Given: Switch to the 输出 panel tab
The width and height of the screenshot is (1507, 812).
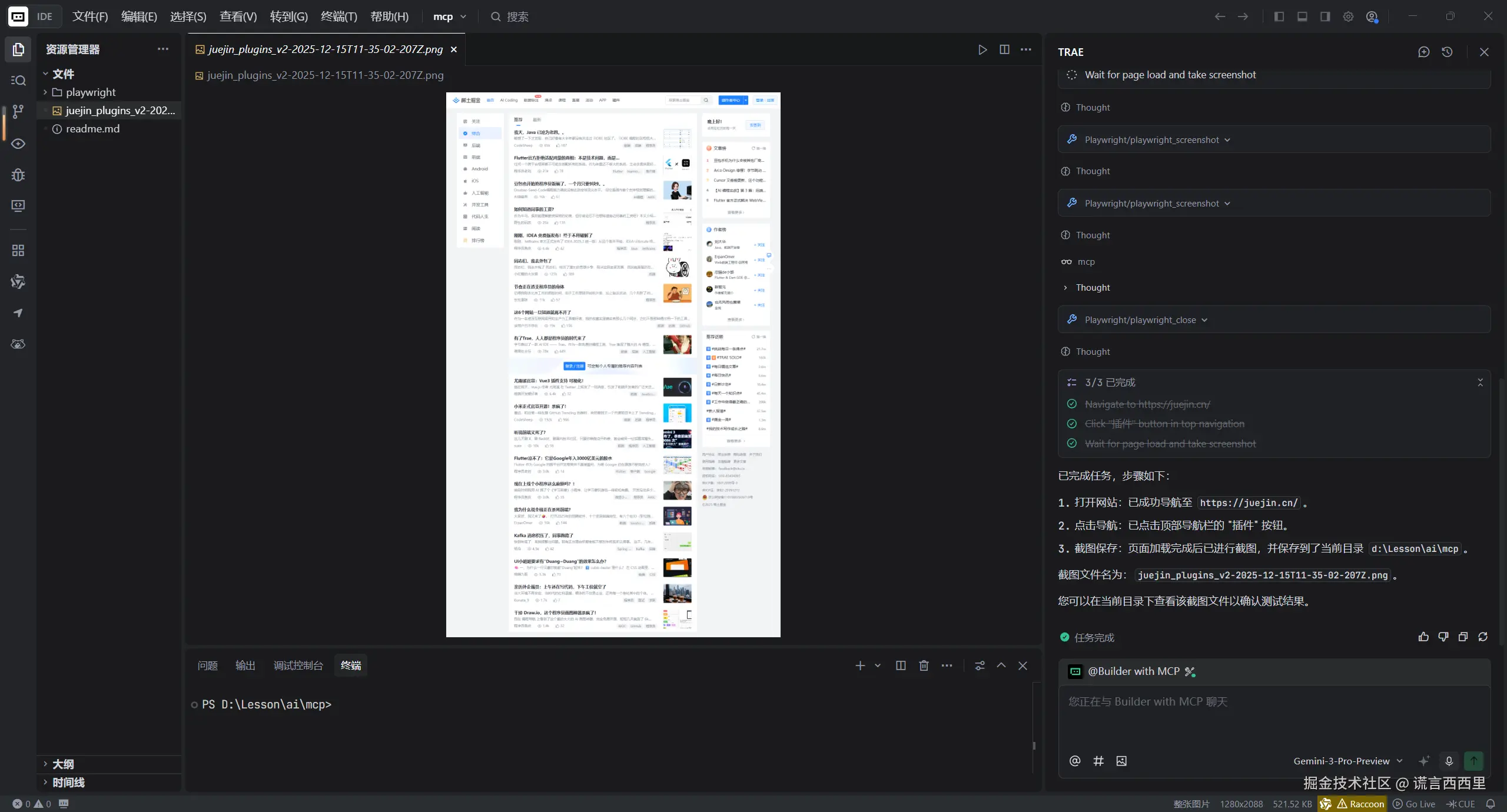Looking at the screenshot, I should coord(245,665).
